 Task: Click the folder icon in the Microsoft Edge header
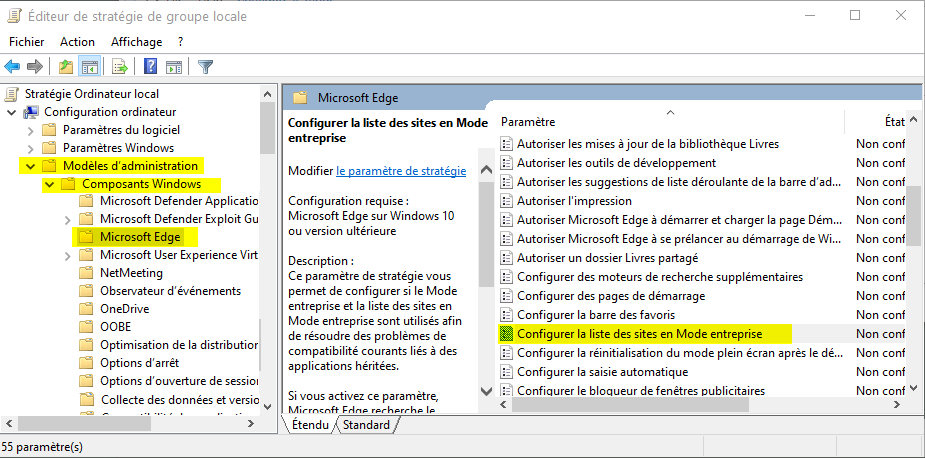[300, 98]
